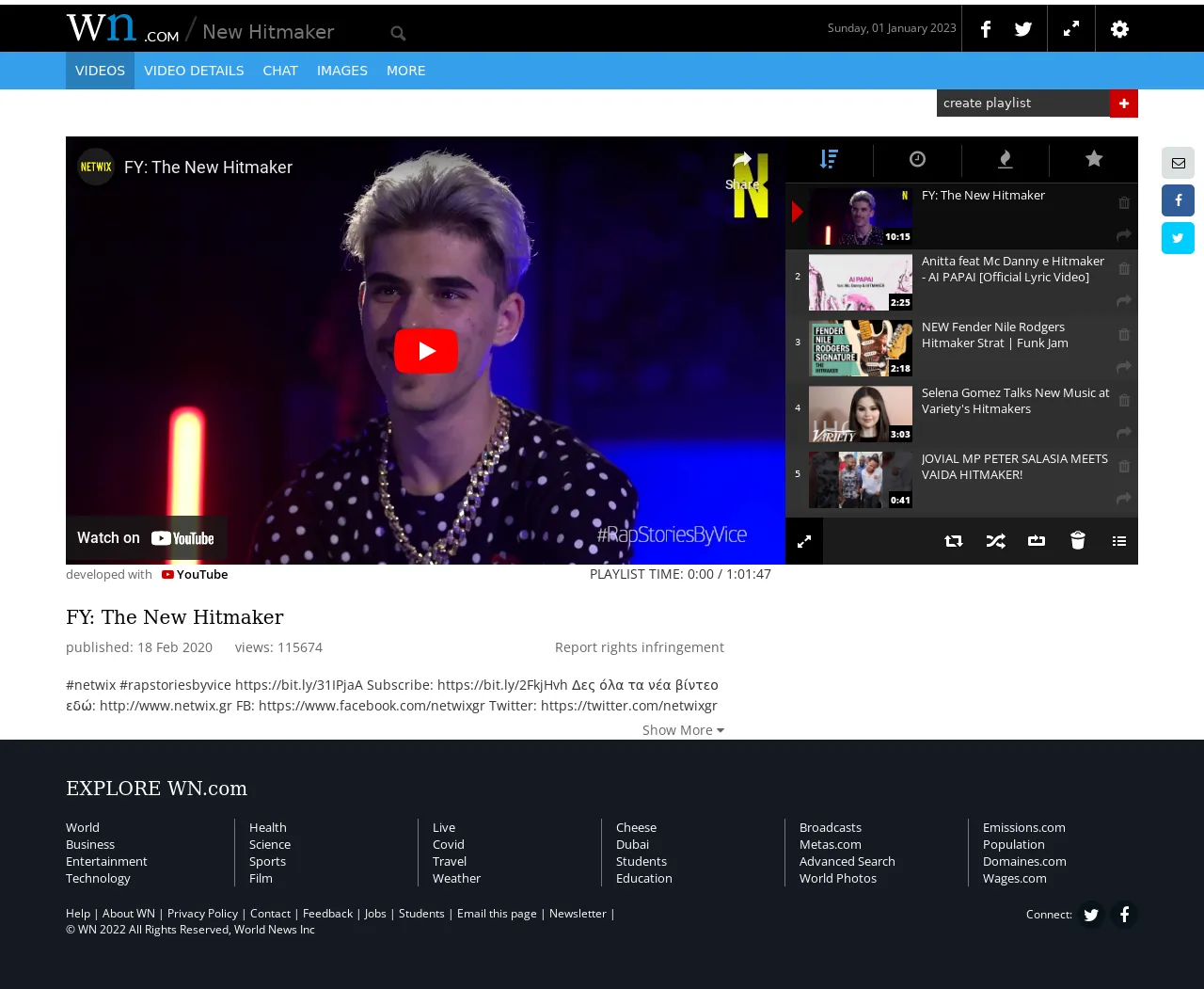Share FY: The New Hitmaker playlist entry

click(1123, 235)
